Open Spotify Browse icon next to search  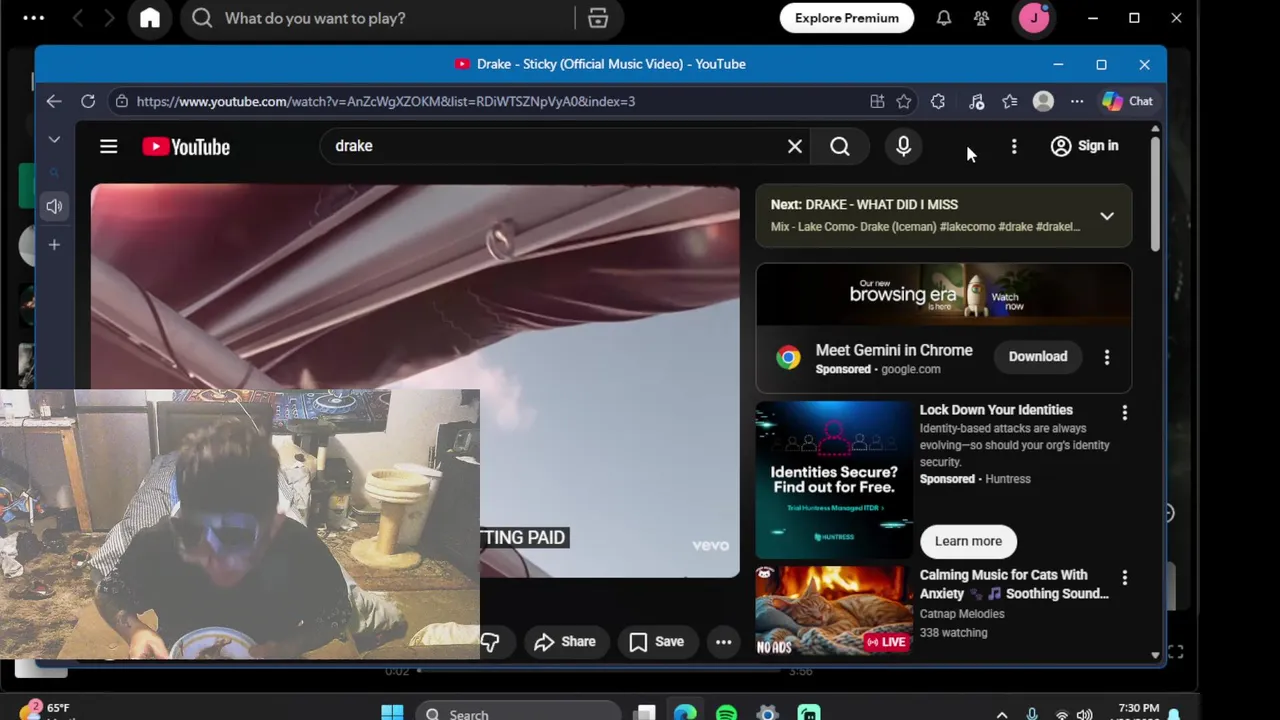[x=598, y=18]
